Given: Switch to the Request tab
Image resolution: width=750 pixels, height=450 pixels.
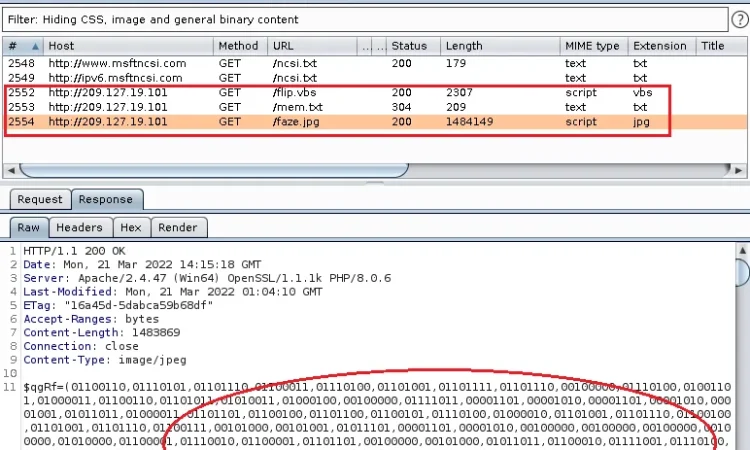Looking at the screenshot, I should [x=40, y=199].
